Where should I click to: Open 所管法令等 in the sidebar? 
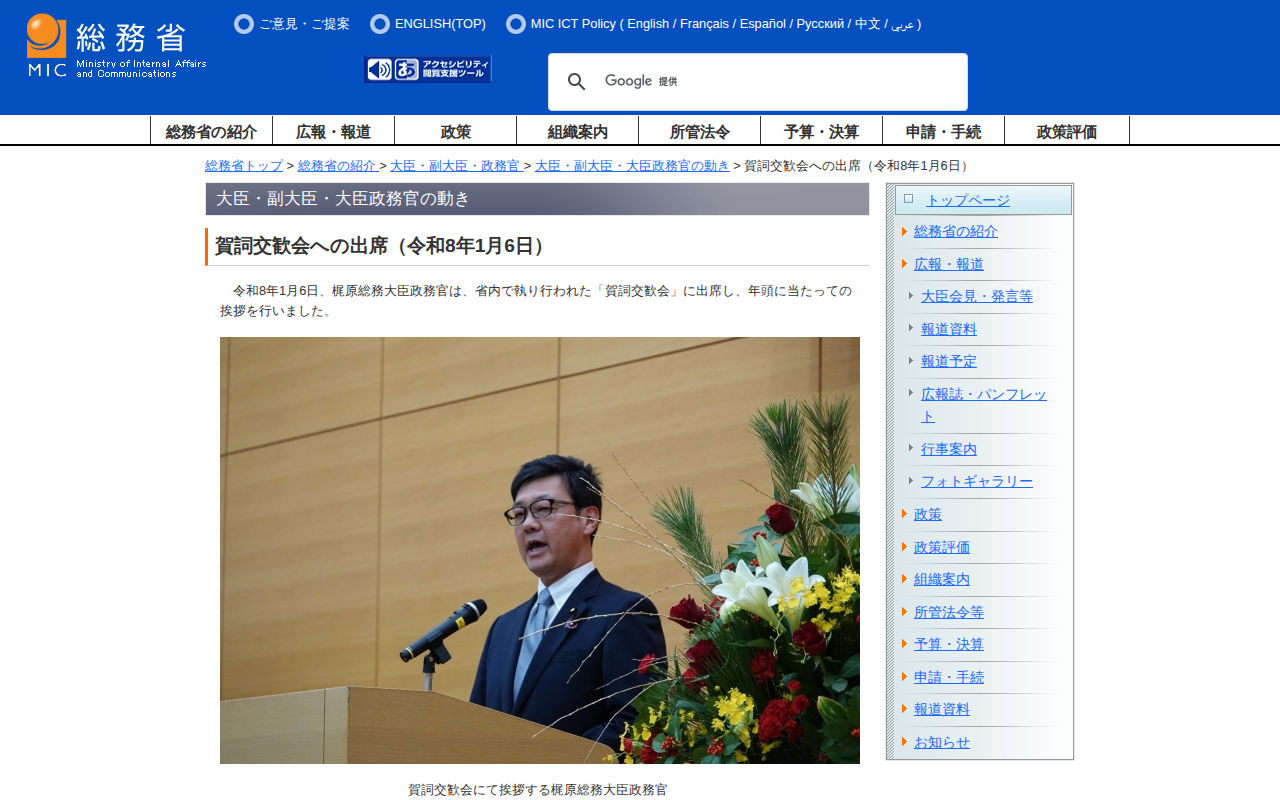pyautogui.click(x=948, y=612)
